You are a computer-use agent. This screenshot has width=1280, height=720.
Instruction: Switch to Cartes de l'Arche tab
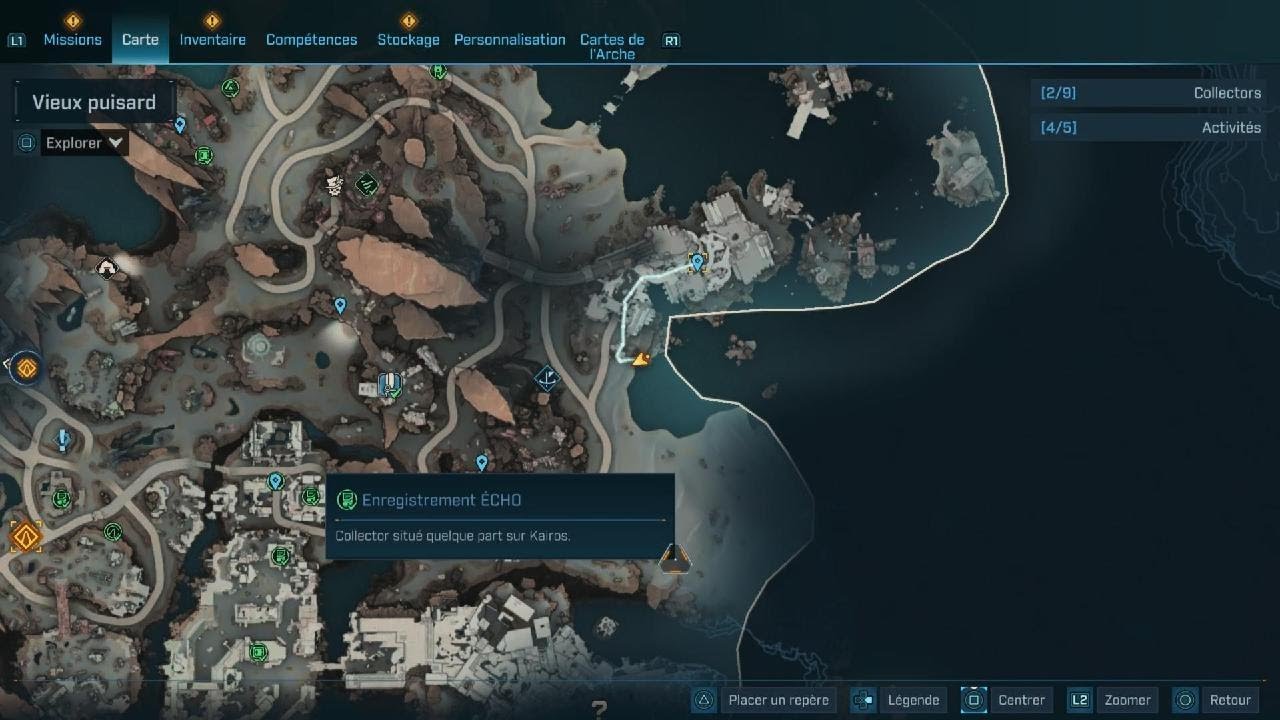coord(612,47)
